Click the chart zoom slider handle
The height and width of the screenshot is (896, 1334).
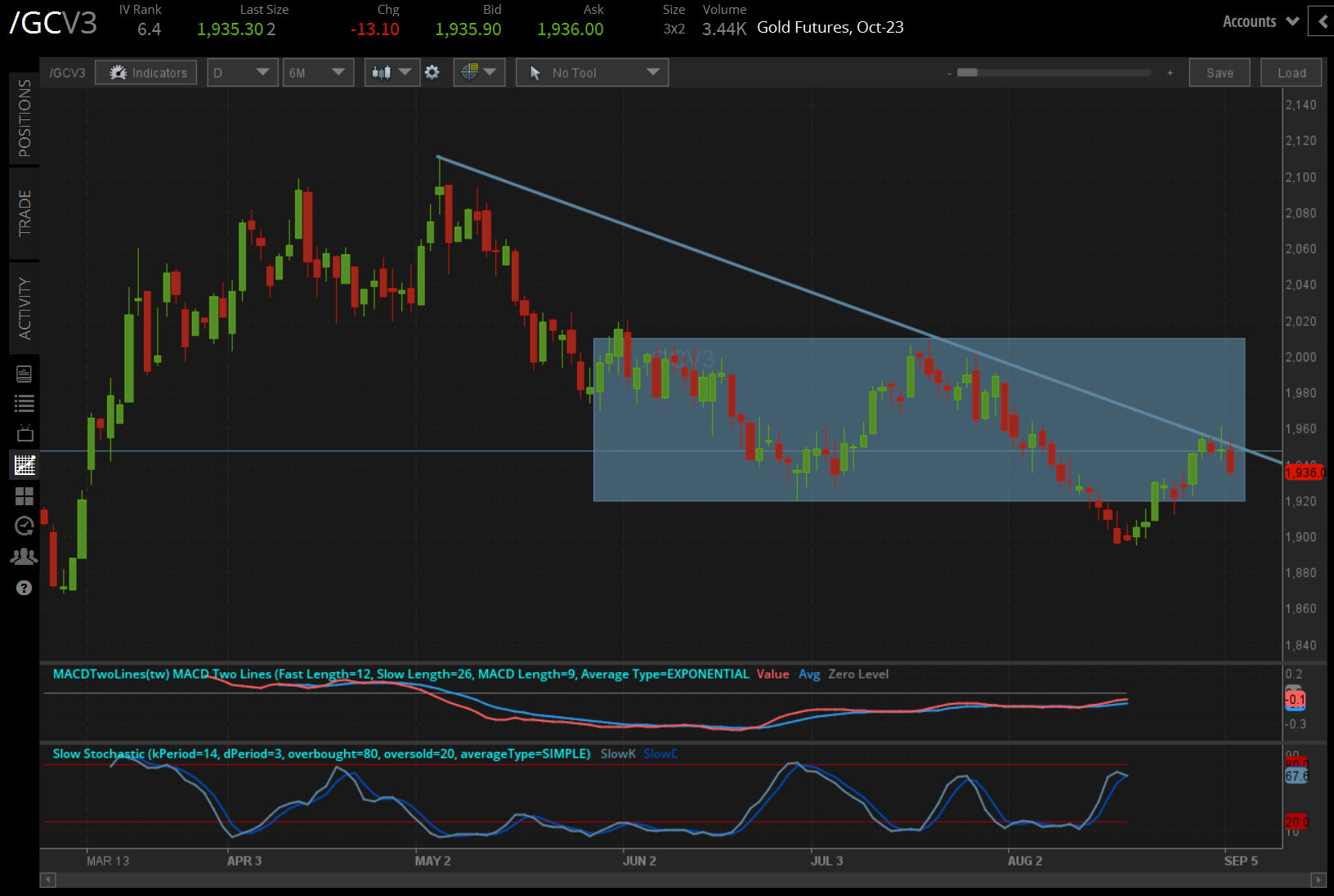click(968, 73)
